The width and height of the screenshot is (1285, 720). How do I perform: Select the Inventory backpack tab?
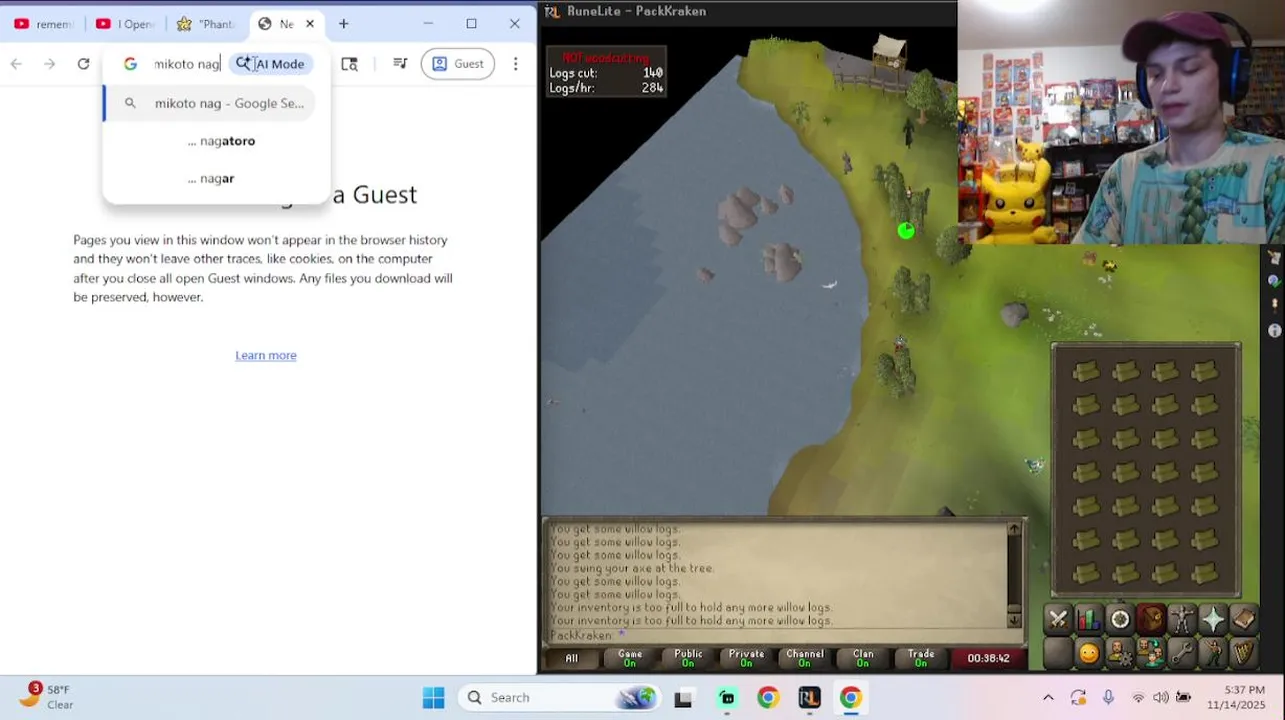point(1151,620)
